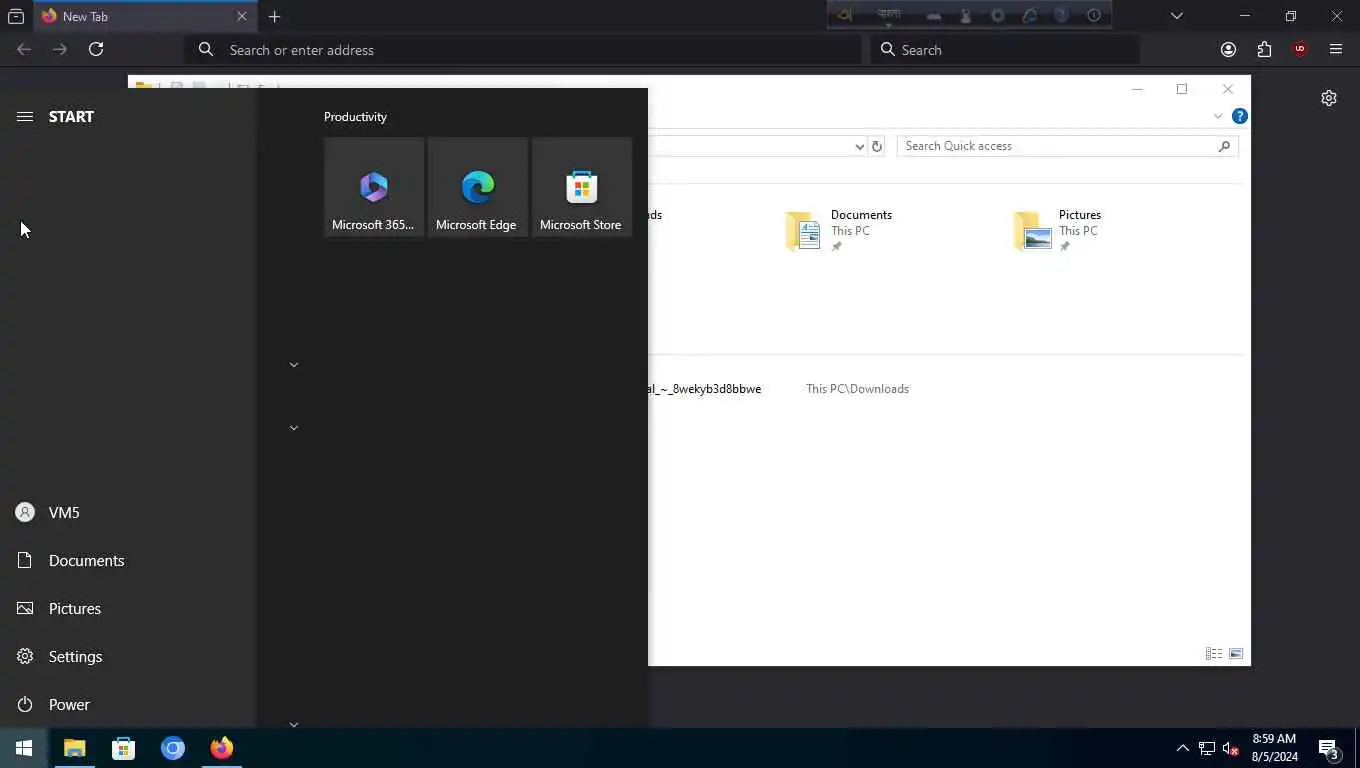Select the Pictures folder in Quick access

pos(1059,230)
